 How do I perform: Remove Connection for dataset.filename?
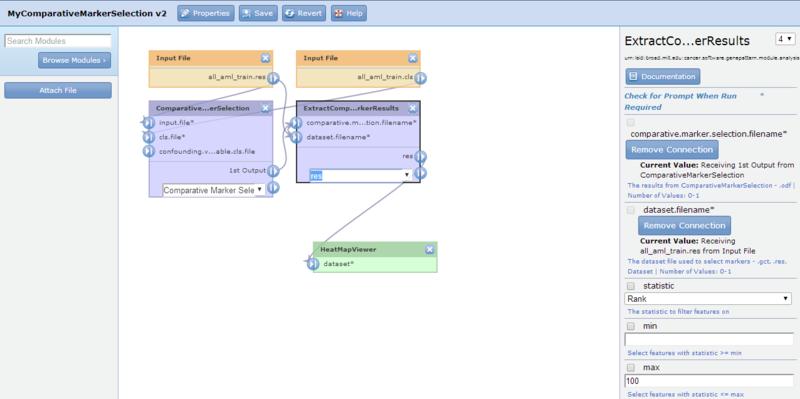coord(684,226)
